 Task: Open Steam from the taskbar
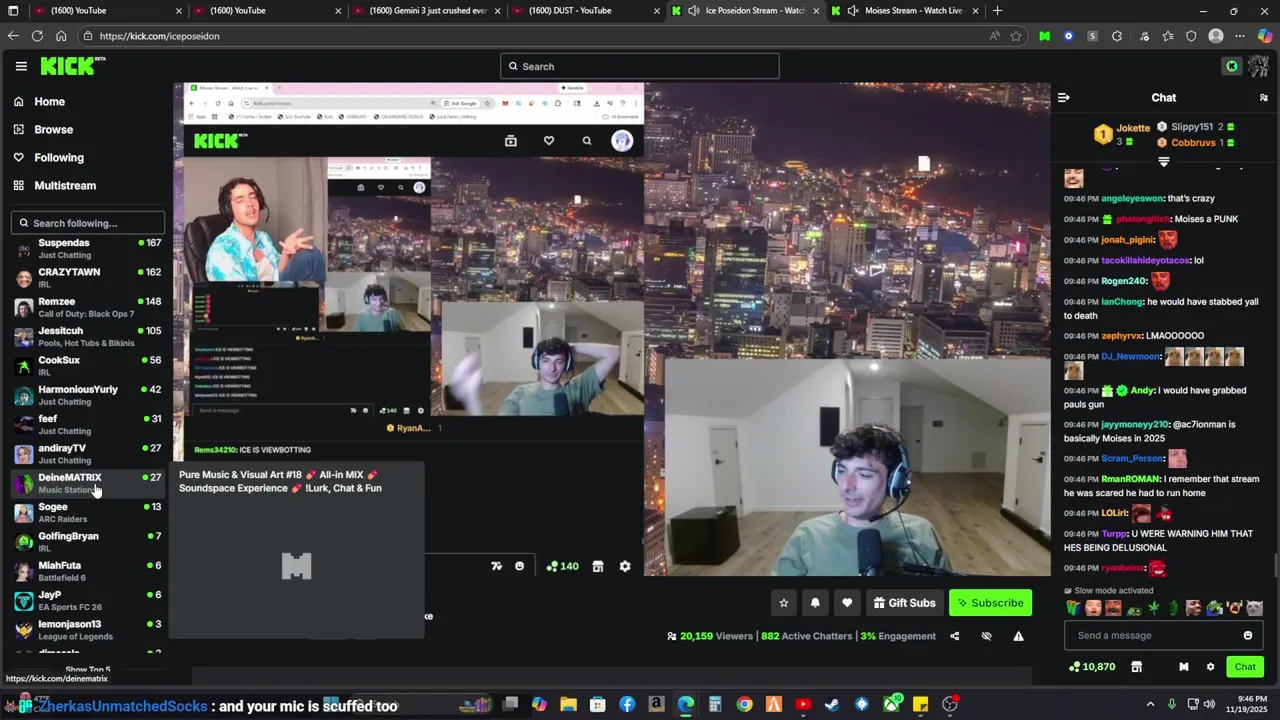click(x=832, y=704)
